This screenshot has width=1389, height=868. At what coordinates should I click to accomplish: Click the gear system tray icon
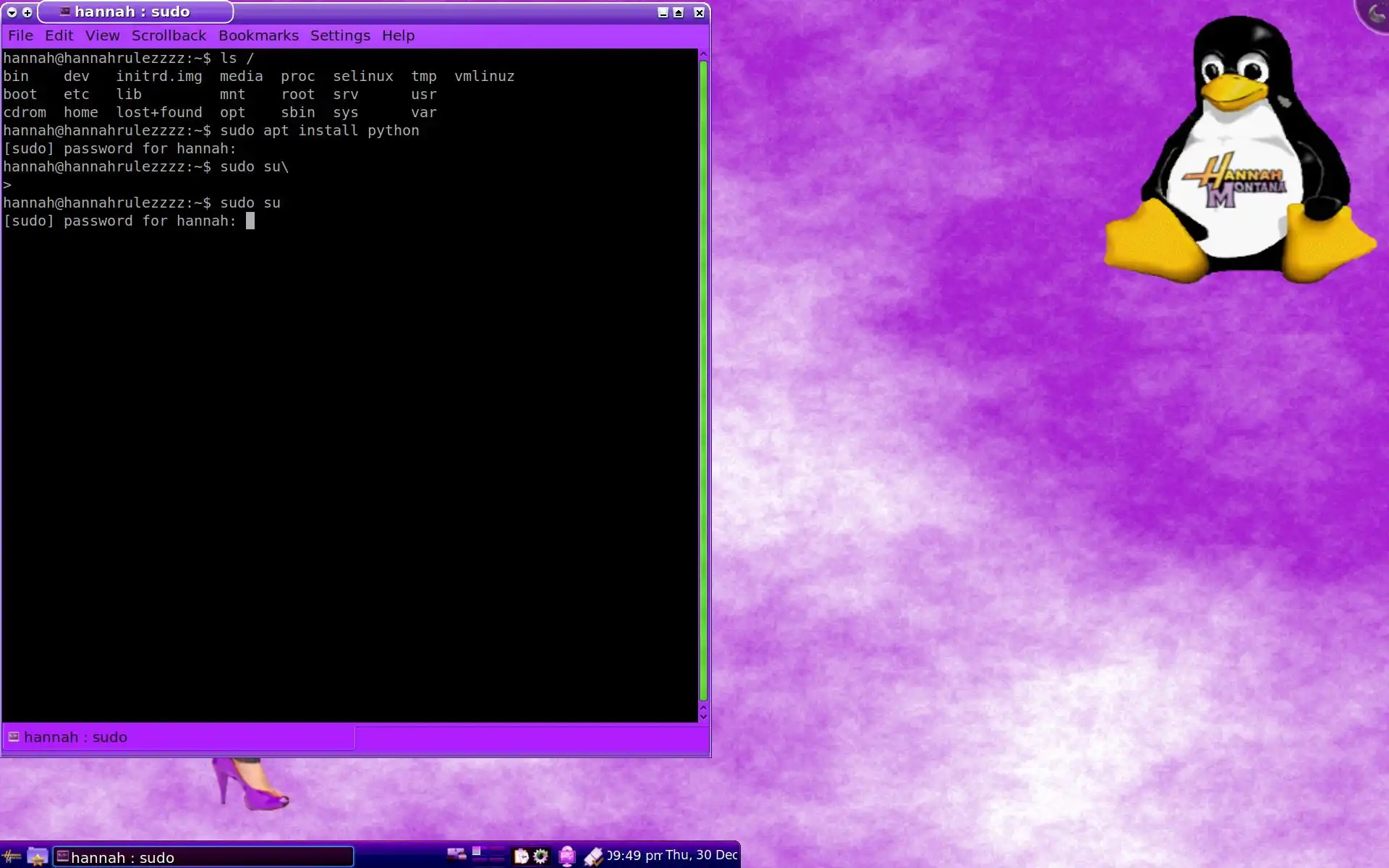pyautogui.click(x=540, y=856)
